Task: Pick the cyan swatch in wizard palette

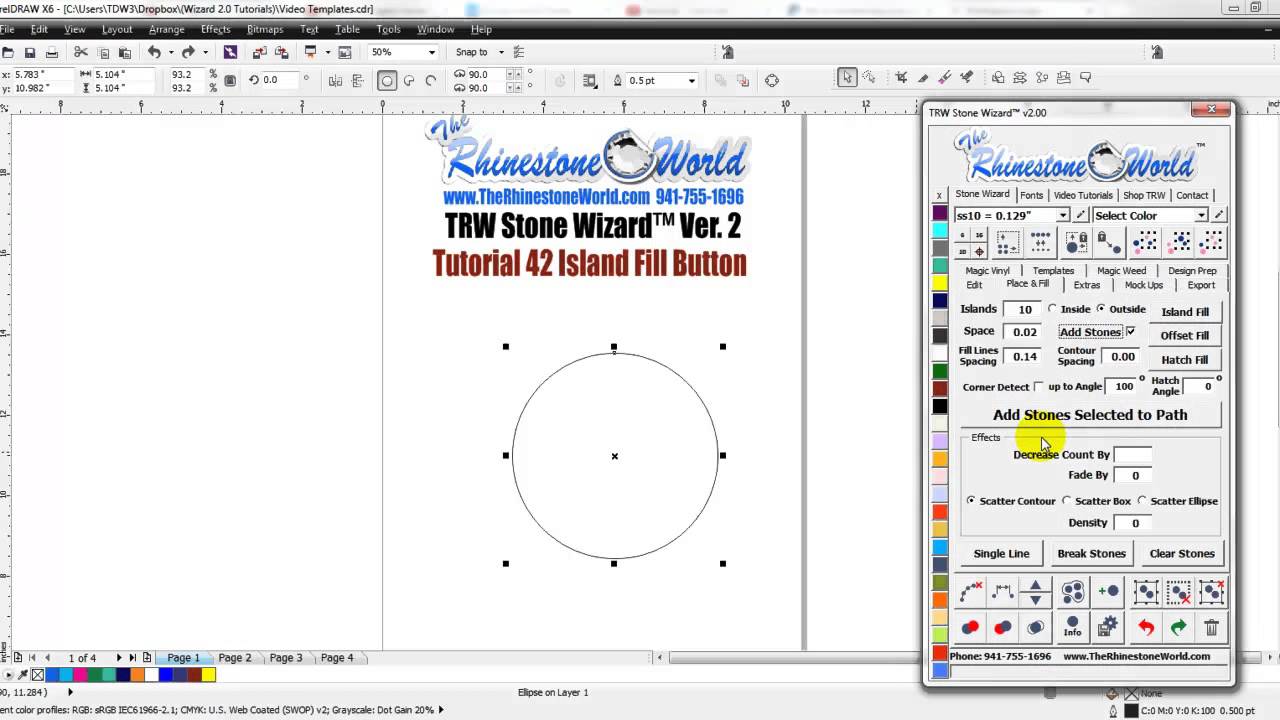Action: click(940, 231)
